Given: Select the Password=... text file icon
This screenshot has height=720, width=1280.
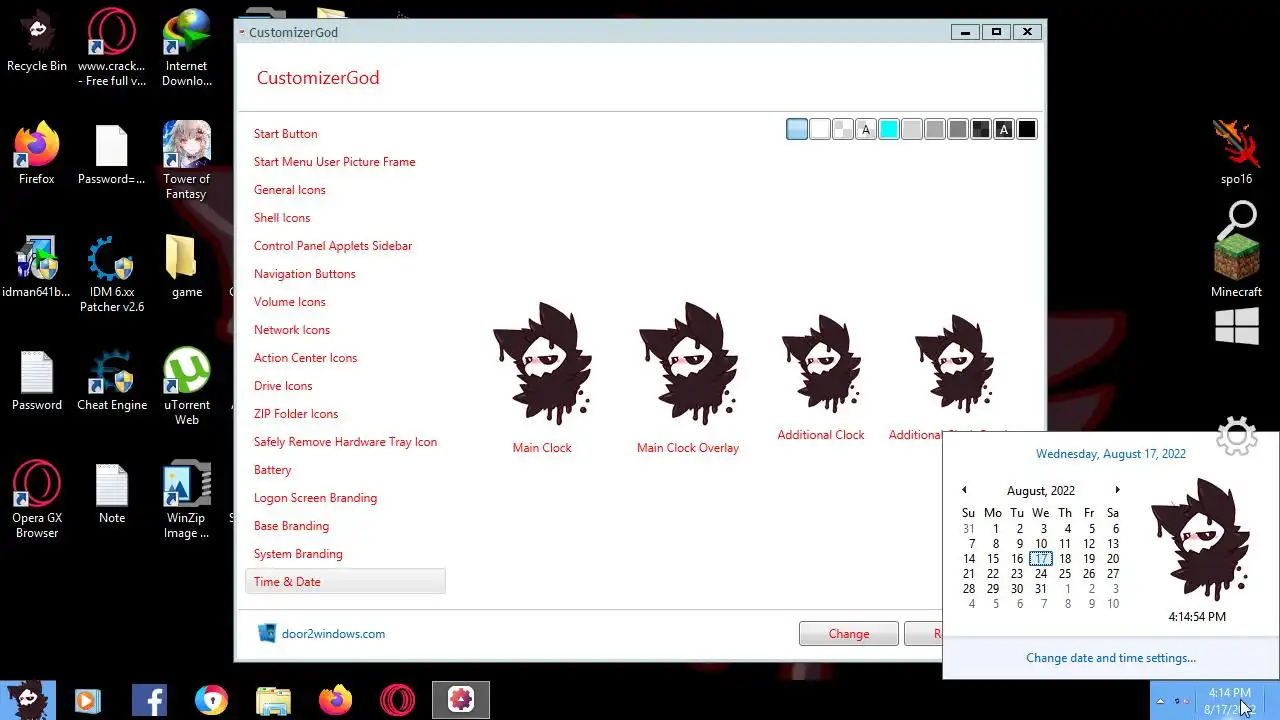Looking at the screenshot, I should tap(112, 154).
